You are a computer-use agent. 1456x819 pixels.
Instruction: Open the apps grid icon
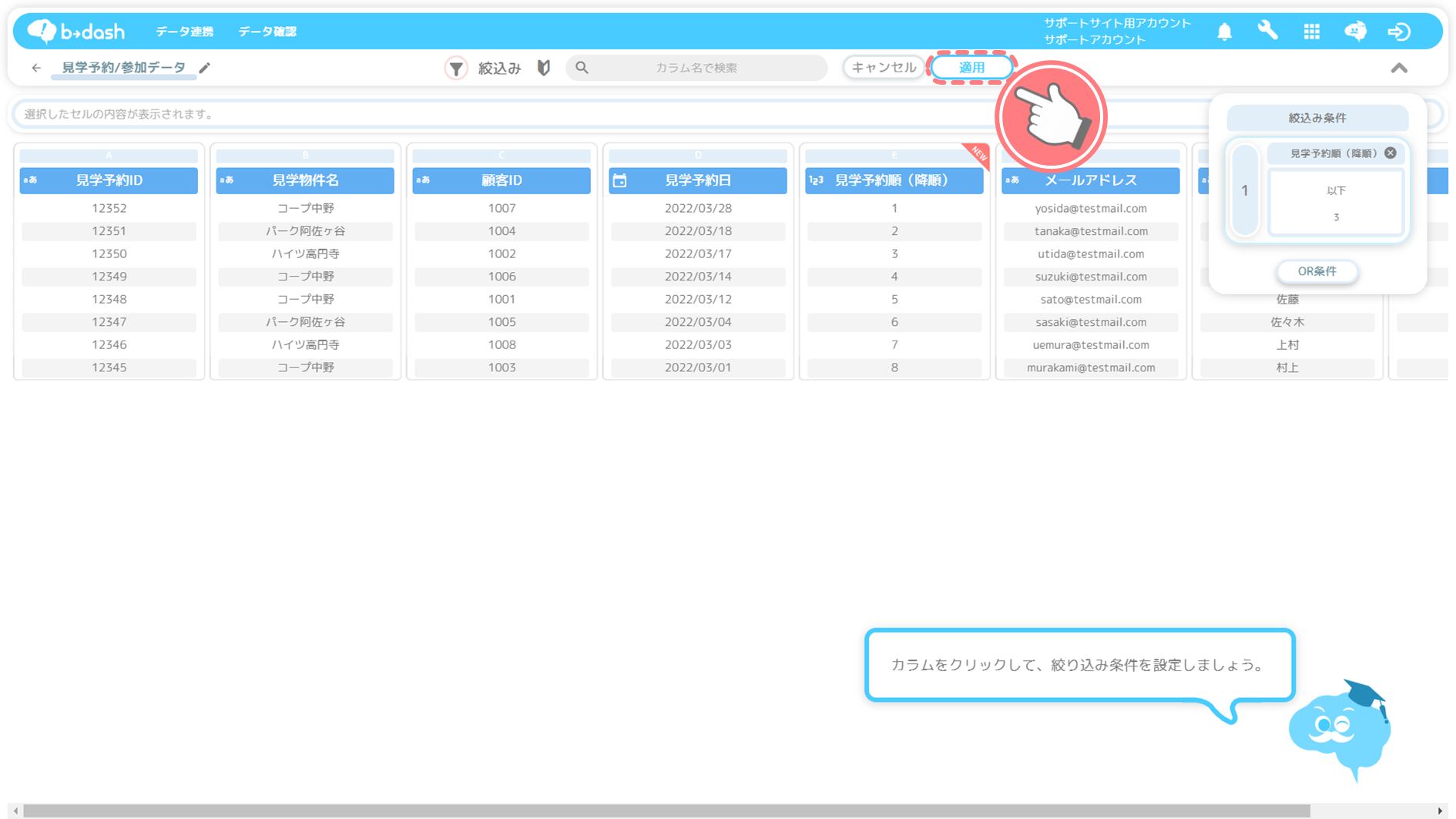(1311, 32)
